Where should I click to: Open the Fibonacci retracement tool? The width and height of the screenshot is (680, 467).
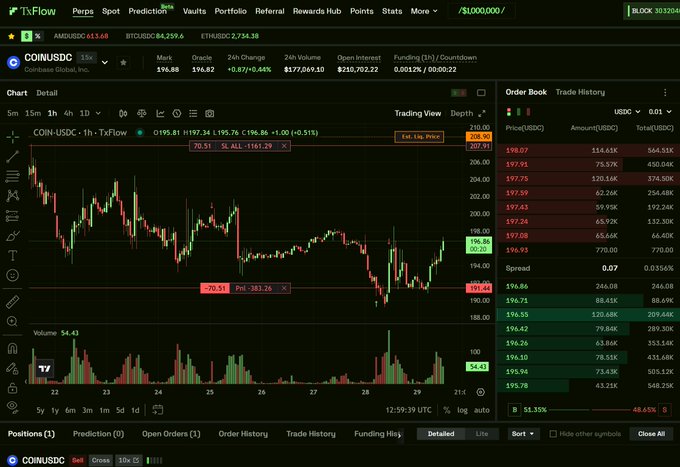tap(13, 176)
